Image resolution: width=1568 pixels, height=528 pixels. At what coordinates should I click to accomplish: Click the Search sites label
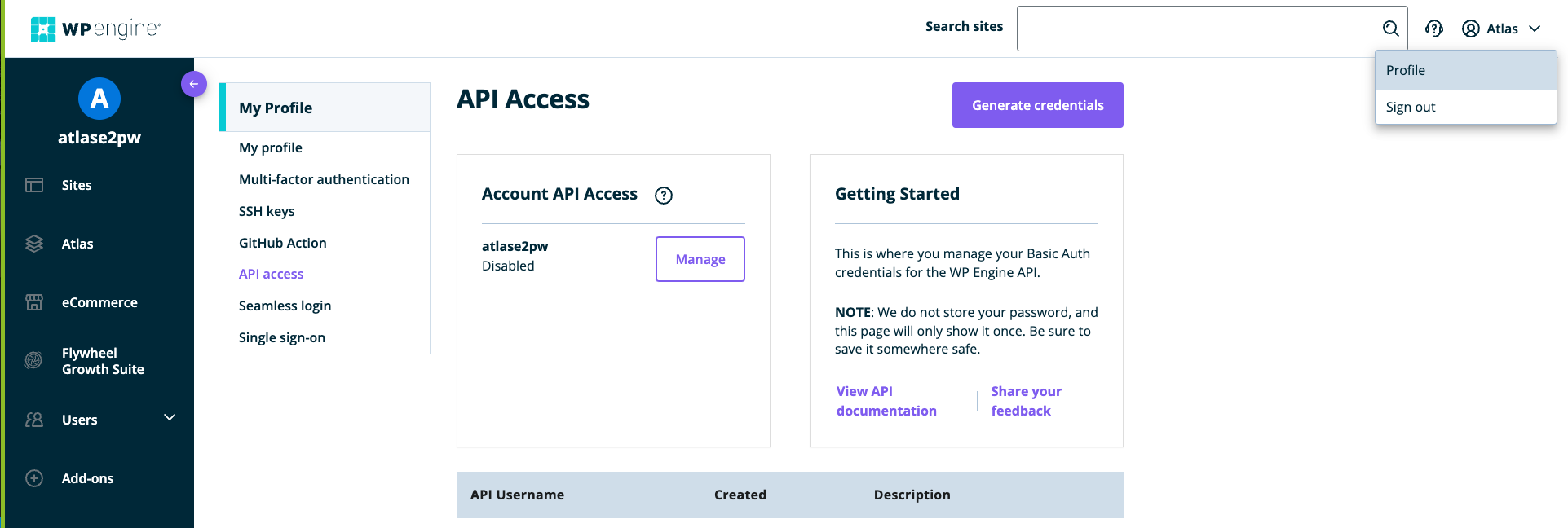point(964,26)
